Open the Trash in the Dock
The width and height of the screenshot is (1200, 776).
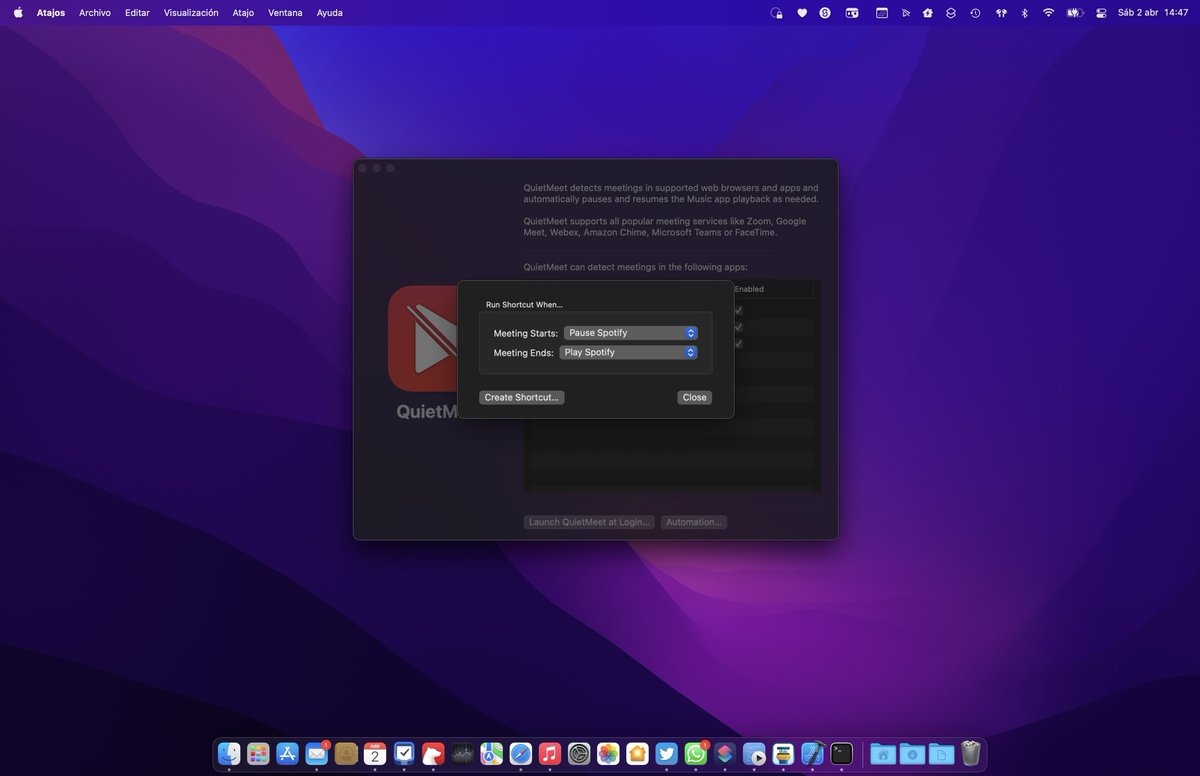coord(970,753)
